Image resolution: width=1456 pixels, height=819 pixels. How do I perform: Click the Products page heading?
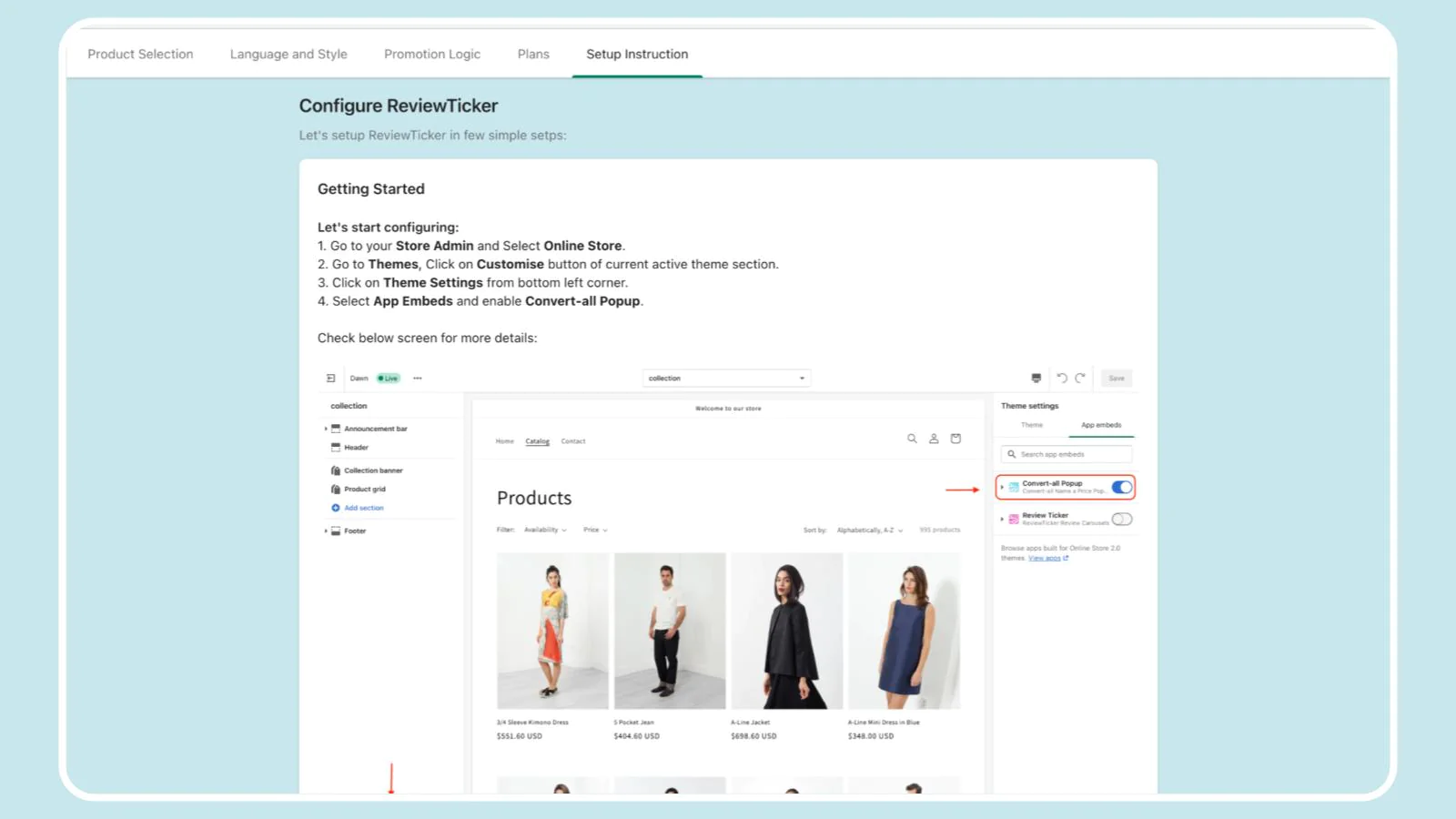click(x=534, y=498)
